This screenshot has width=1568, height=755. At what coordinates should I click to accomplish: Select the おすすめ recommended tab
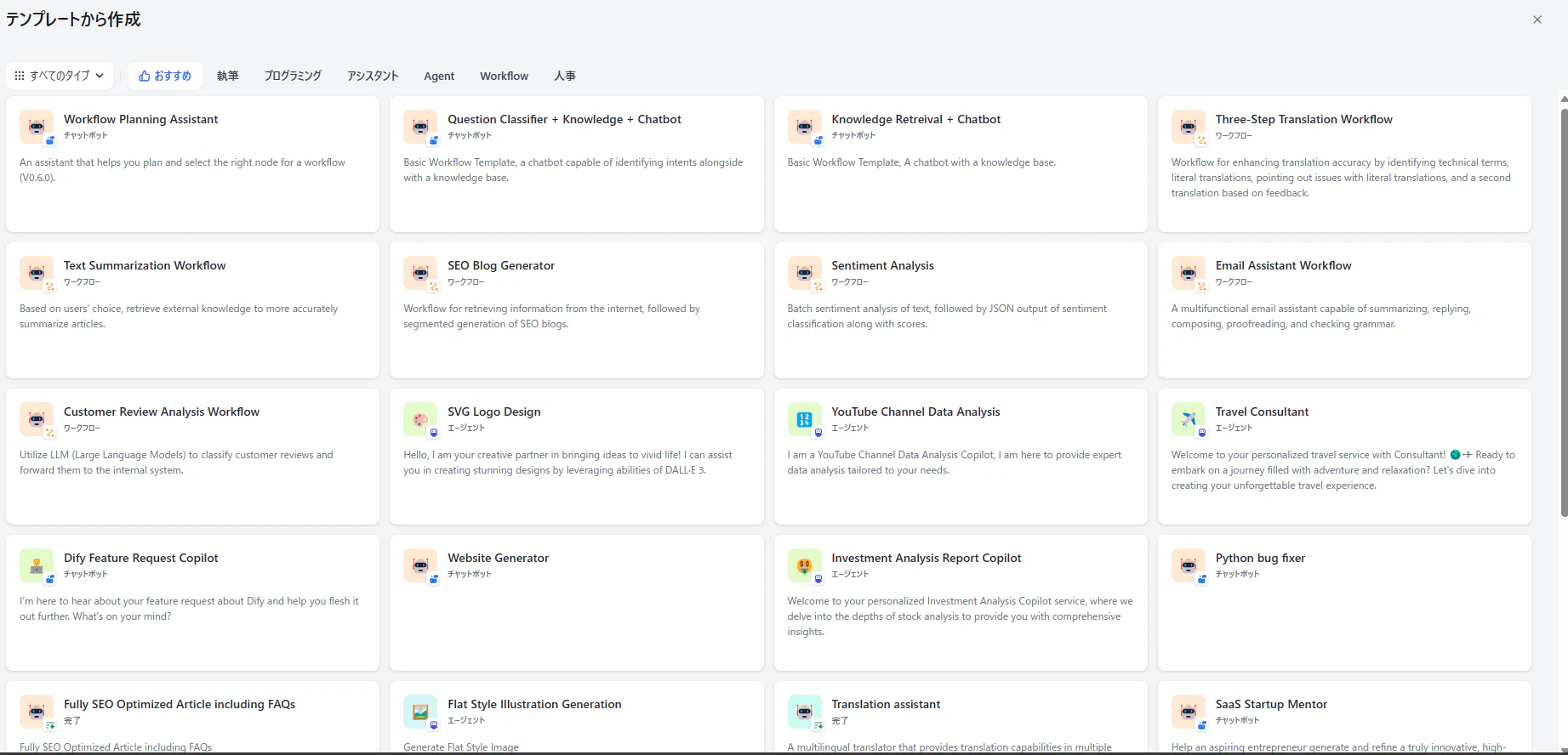click(x=165, y=76)
